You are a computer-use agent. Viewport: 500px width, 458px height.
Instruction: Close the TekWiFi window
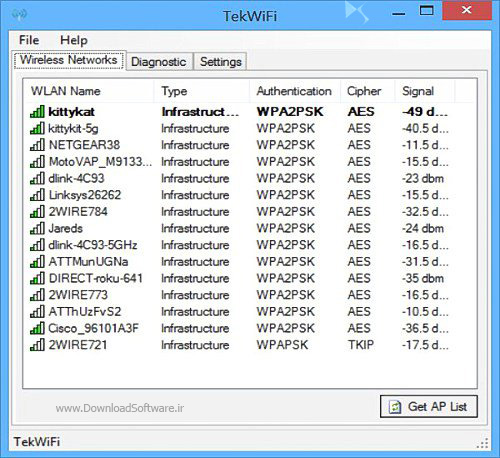point(467,10)
